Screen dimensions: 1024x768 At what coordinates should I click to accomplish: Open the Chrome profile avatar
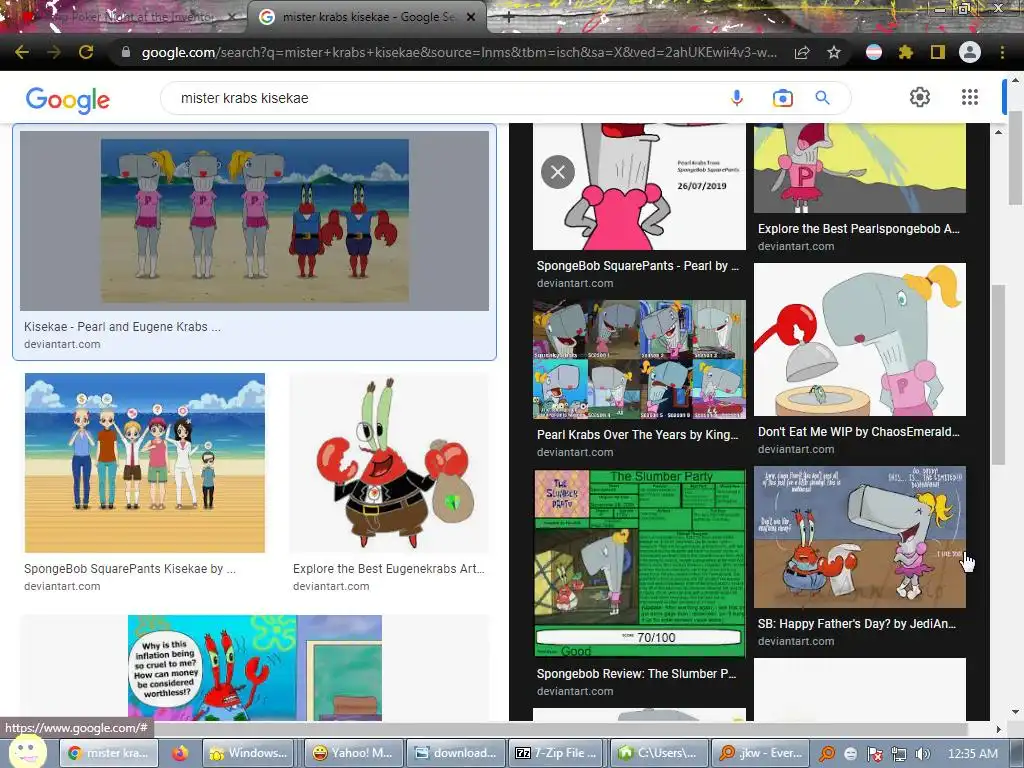click(970, 52)
